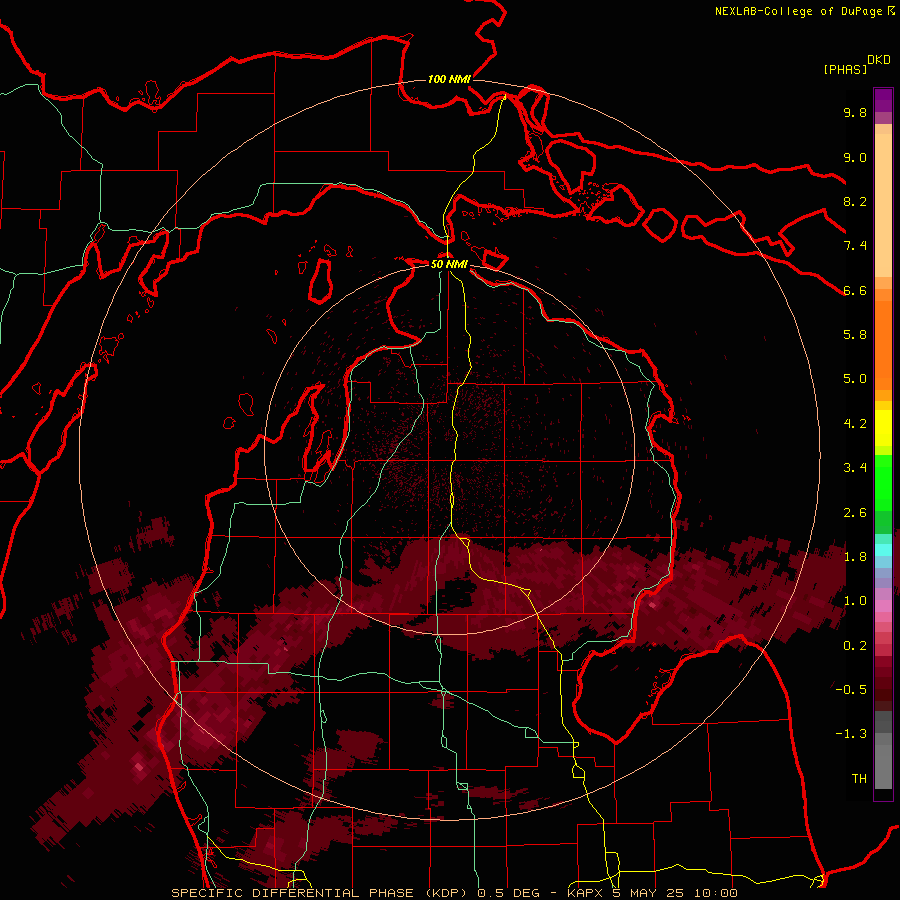Click the 5.0 scale value

855,379
